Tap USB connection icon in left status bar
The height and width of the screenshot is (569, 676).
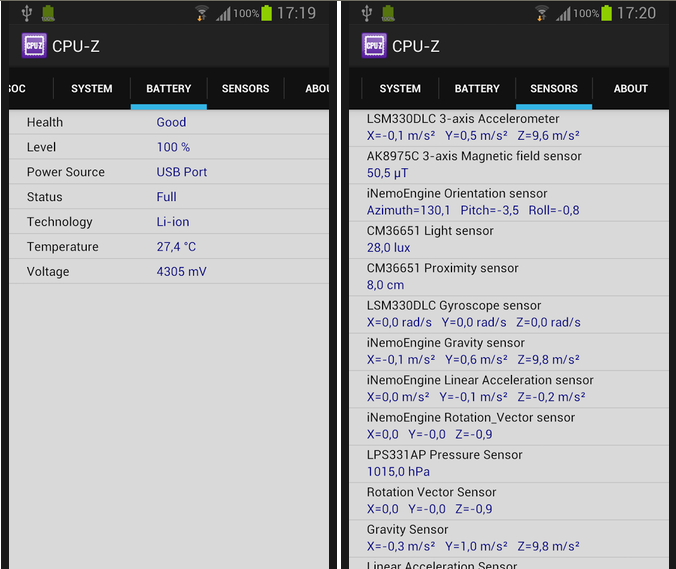(x=27, y=13)
